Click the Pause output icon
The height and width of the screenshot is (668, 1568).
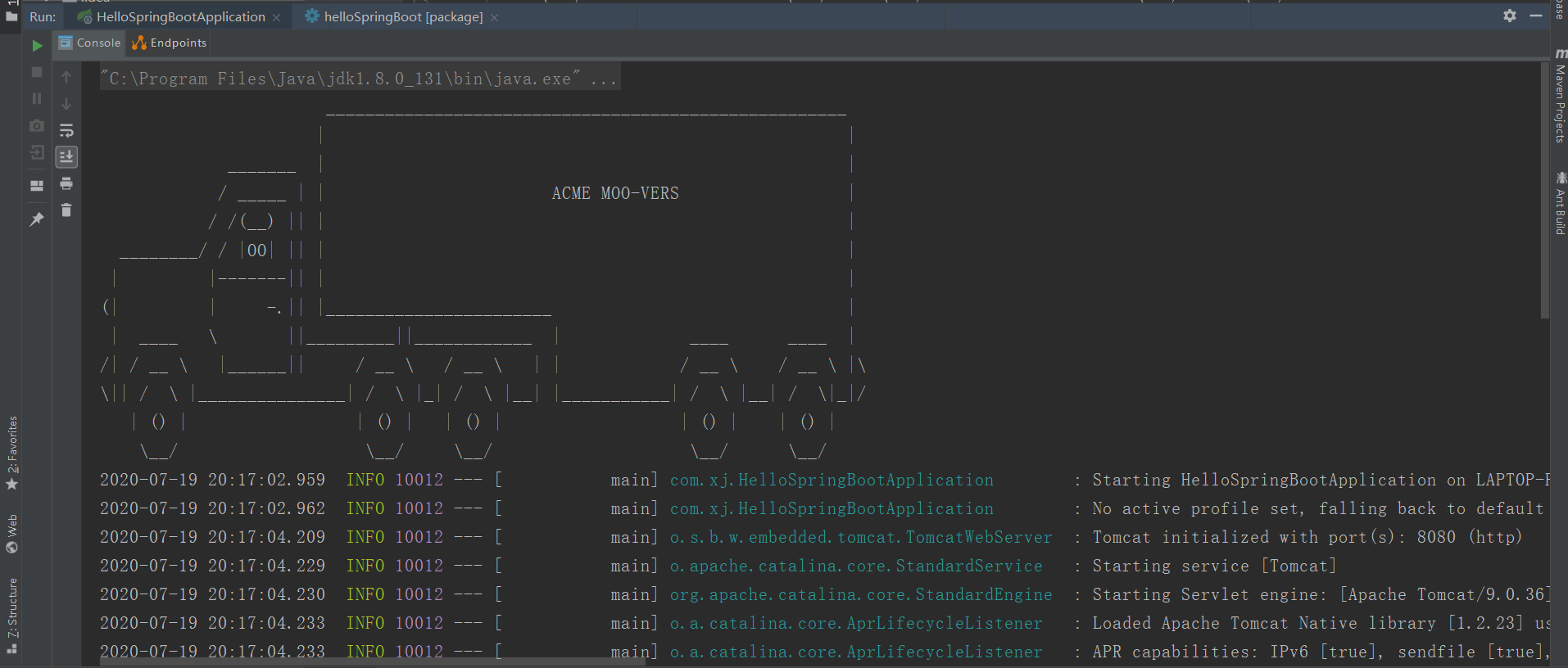[x=37, y=98]
